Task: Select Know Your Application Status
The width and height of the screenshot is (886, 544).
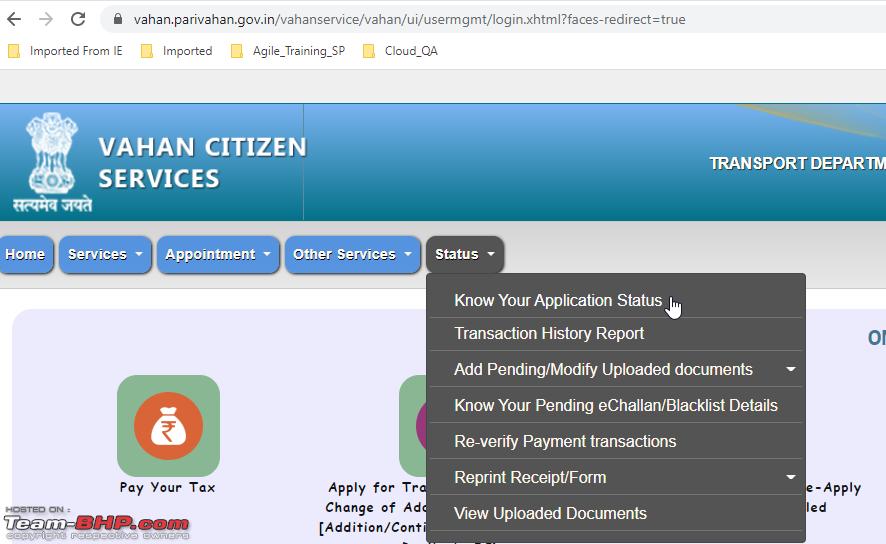Action: point(616,301)
